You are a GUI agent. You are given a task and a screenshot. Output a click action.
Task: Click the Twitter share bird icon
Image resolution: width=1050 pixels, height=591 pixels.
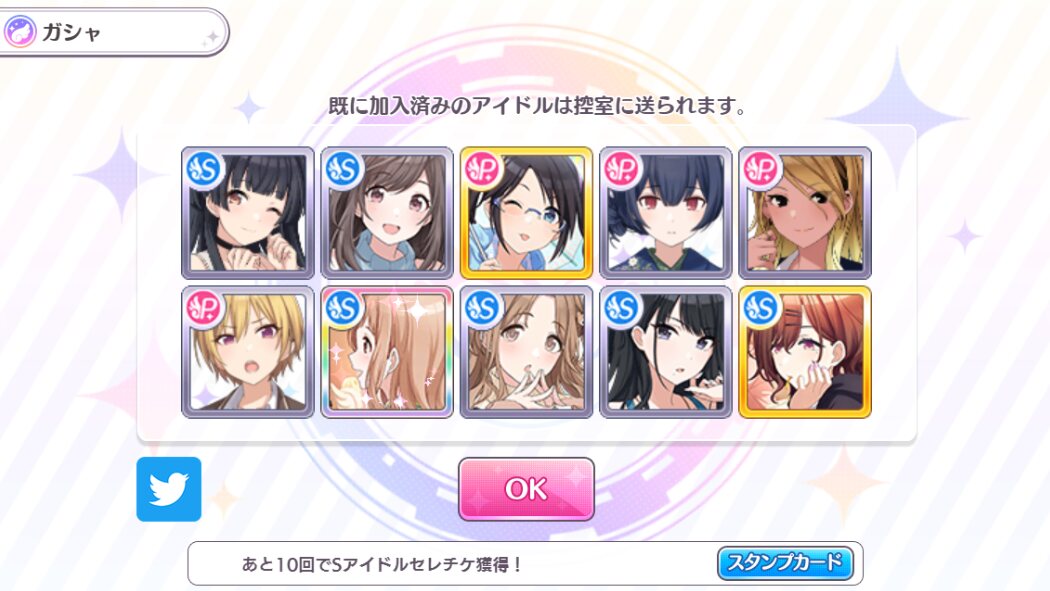pos(169,489)
